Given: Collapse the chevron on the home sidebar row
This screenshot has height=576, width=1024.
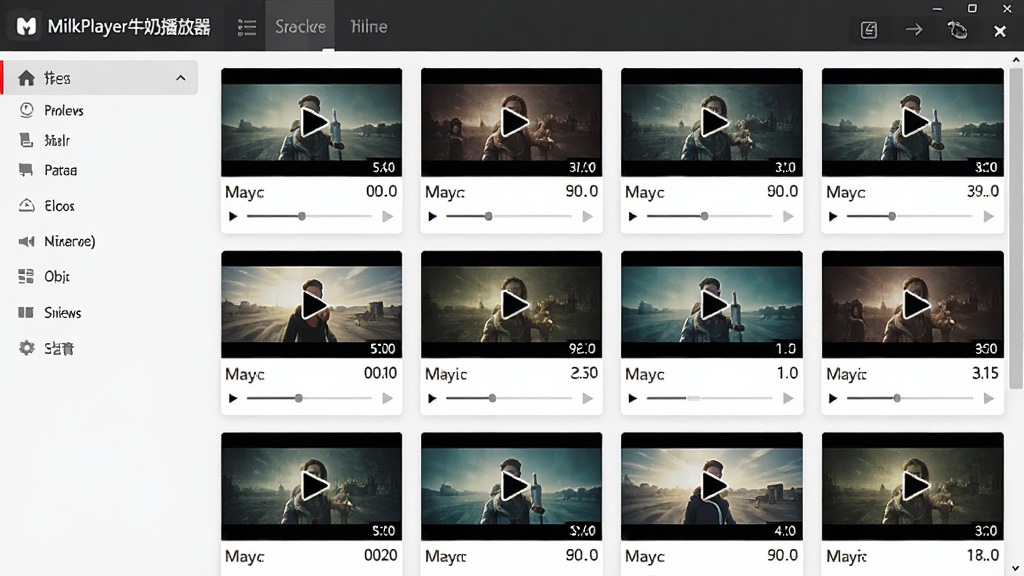Looking at the screenshot, I should [x=180, y=78].
